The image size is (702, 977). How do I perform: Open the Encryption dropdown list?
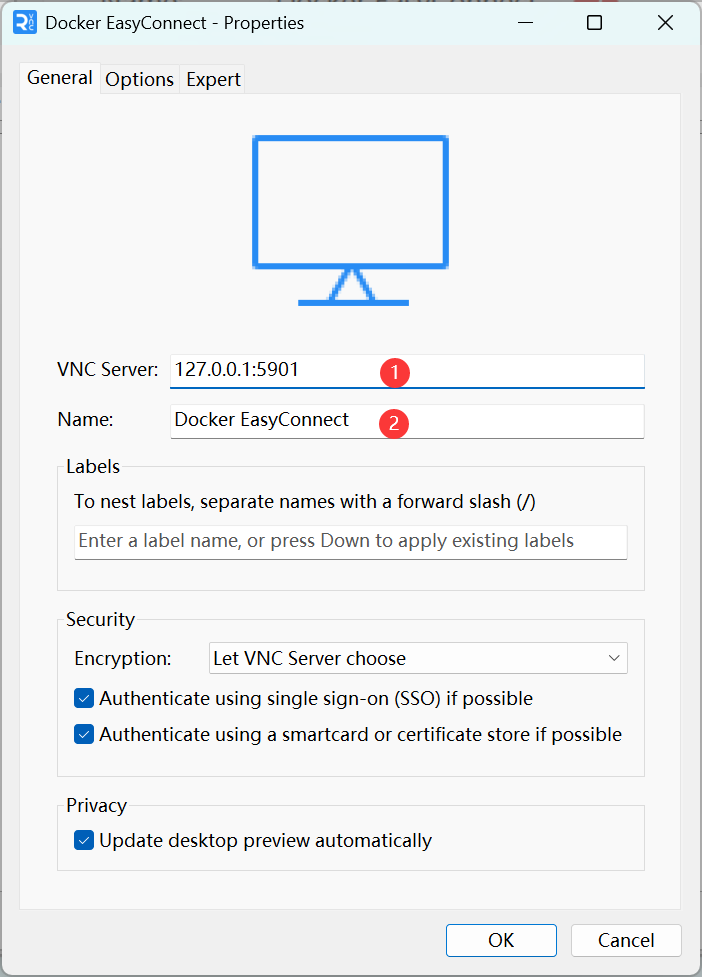418,659
